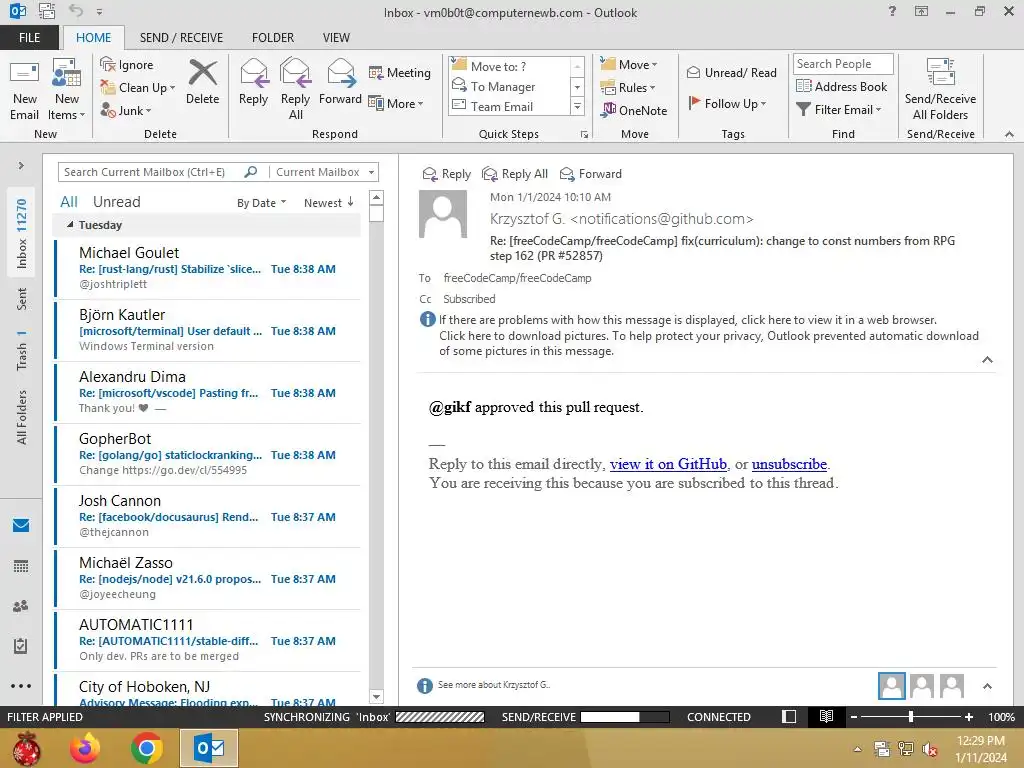Choose the Team Email quick step
1024x768 pixels.
click(510, 106)
